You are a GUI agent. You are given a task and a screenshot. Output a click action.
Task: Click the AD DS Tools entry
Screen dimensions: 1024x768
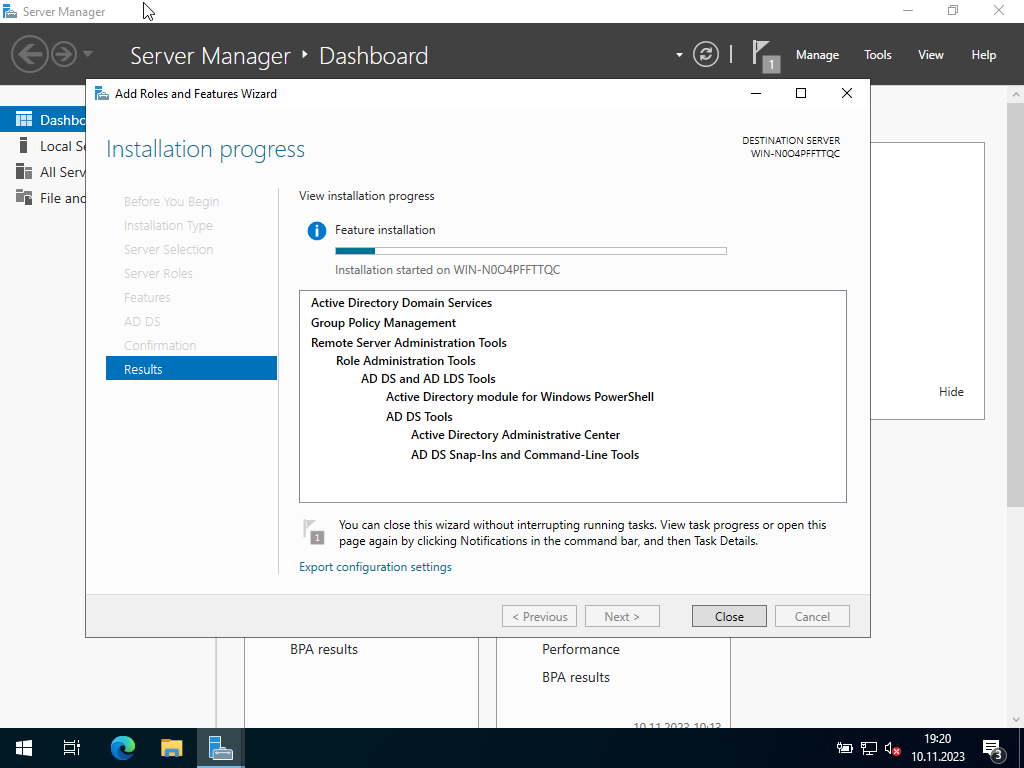[x=419, y=417]
